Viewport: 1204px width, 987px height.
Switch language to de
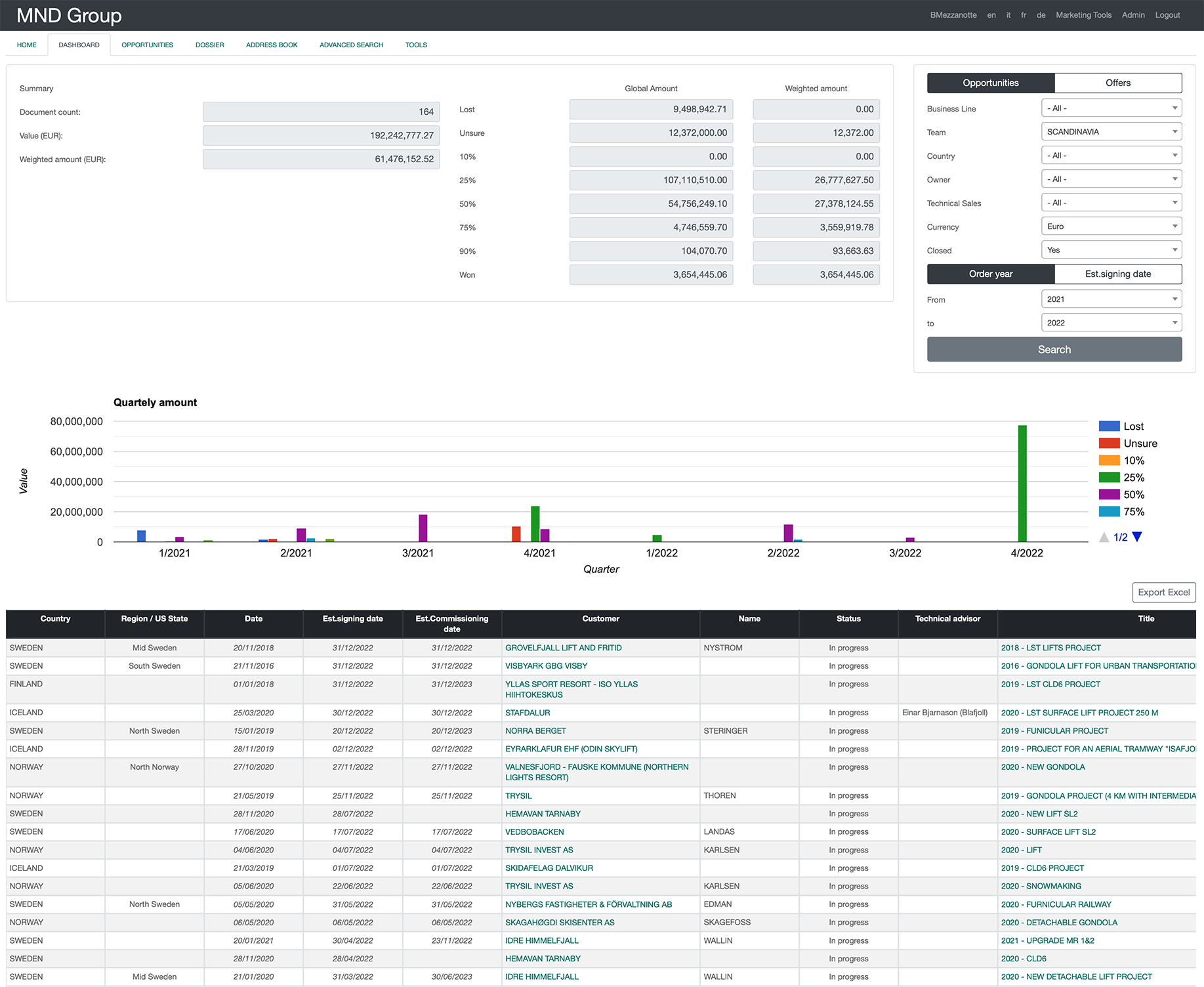pyautogui.click(x=1041, y=15)
